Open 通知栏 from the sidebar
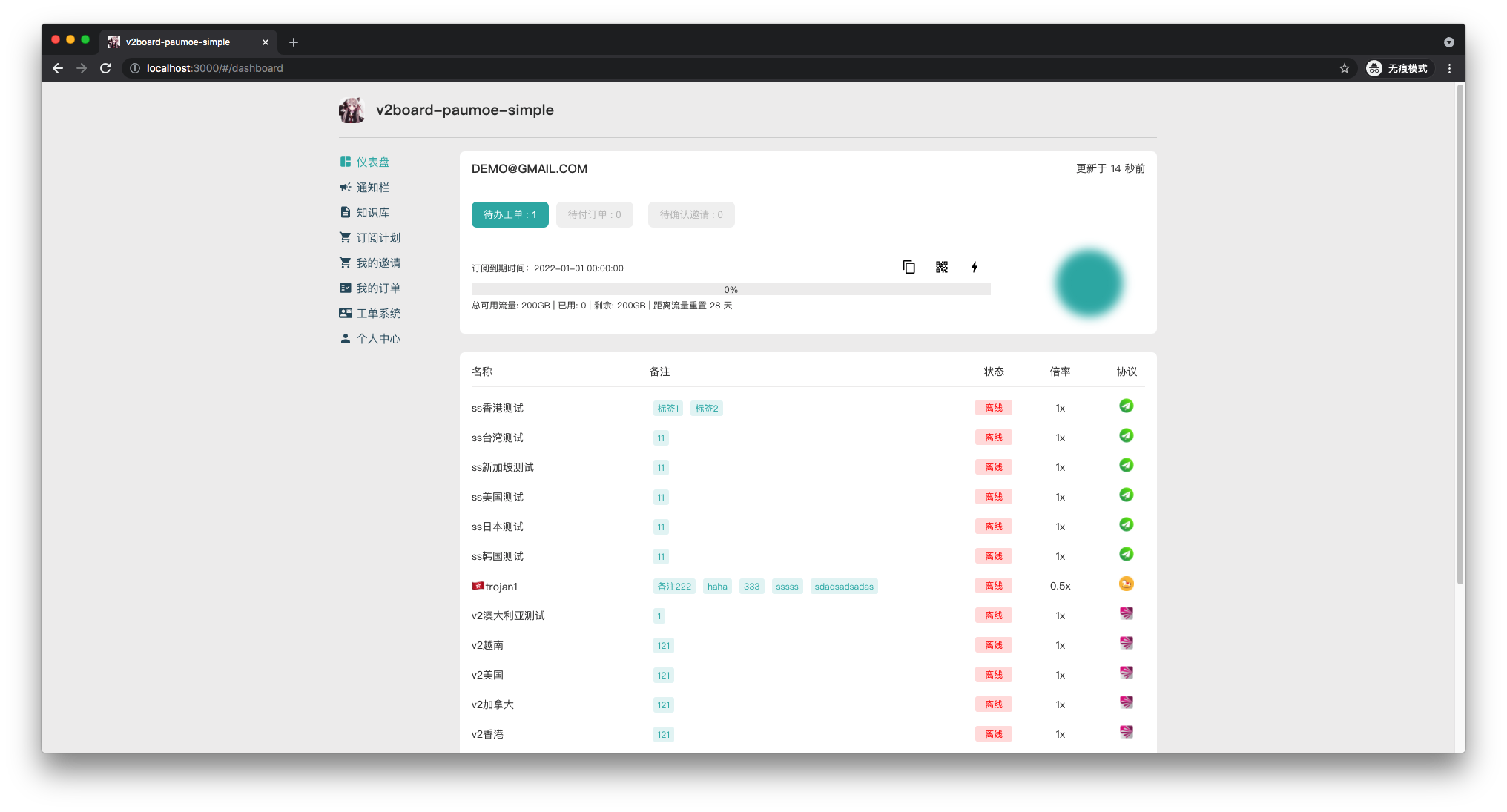The height and width of the screenshot is (812, 1507). 373,187
